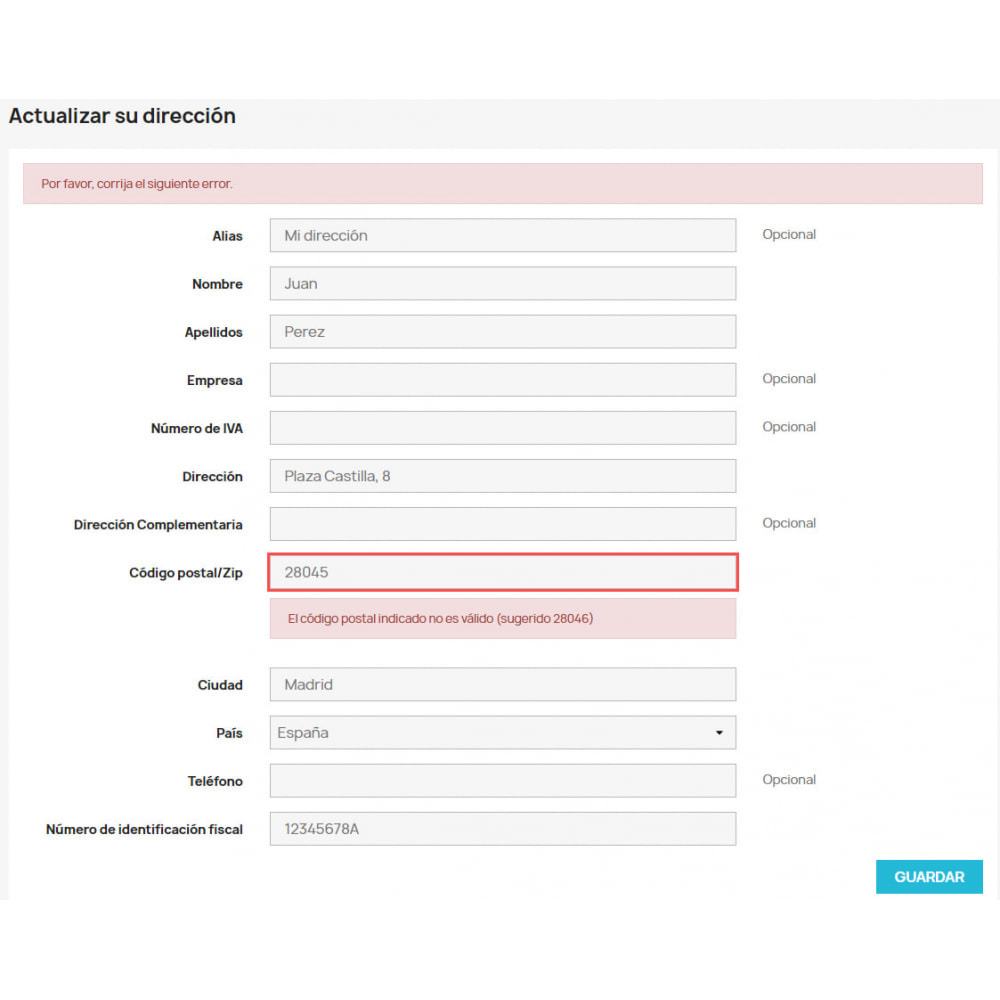This screenshot has width=1000, height=1000.
Task: Select the Dirección Complementaria input field
Action: tap(502, 524)
